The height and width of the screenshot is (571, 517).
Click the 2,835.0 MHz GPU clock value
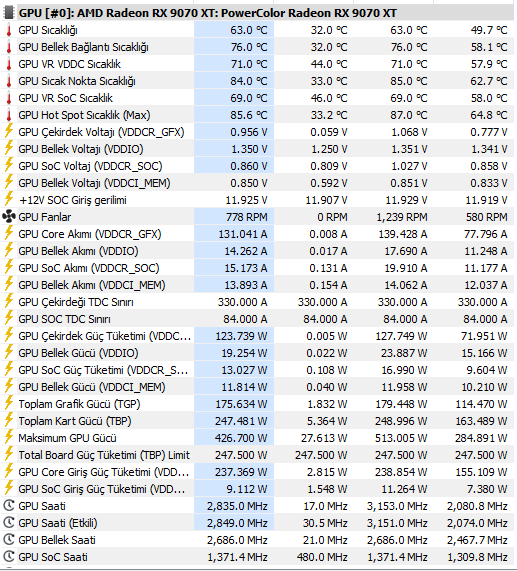coord(237,506)
